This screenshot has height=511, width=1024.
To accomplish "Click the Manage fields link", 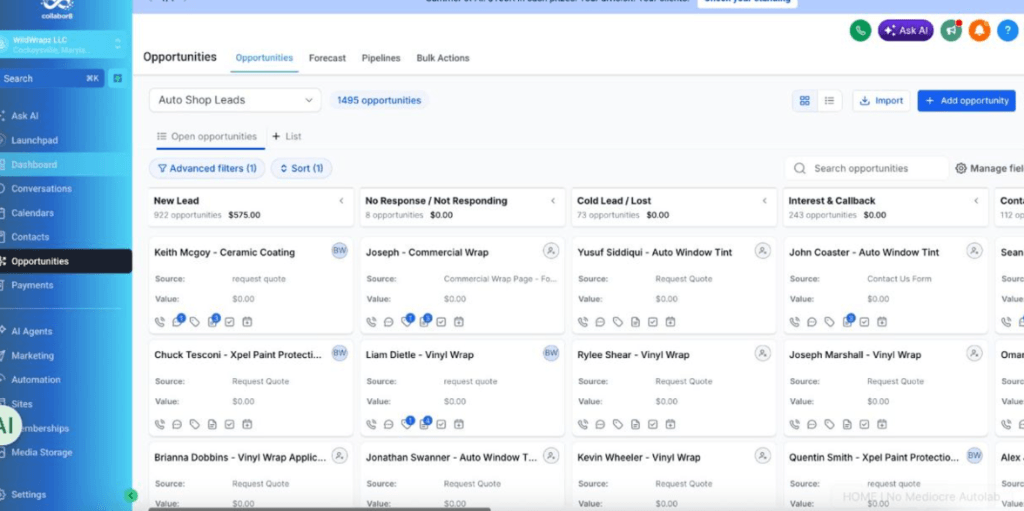I will pos(989,168).
